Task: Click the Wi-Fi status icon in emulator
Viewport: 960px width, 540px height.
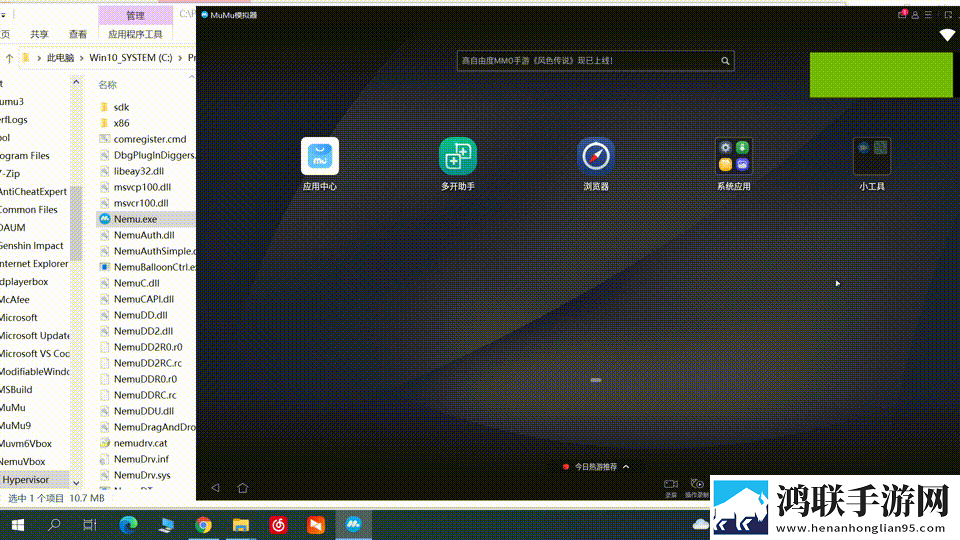Action: [x=947, y=36]
